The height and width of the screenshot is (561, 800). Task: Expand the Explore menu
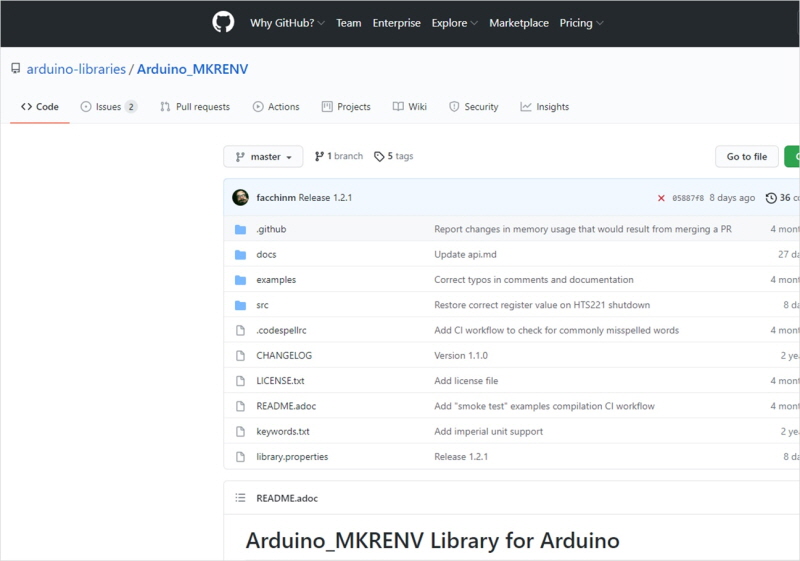pos(455,23)
